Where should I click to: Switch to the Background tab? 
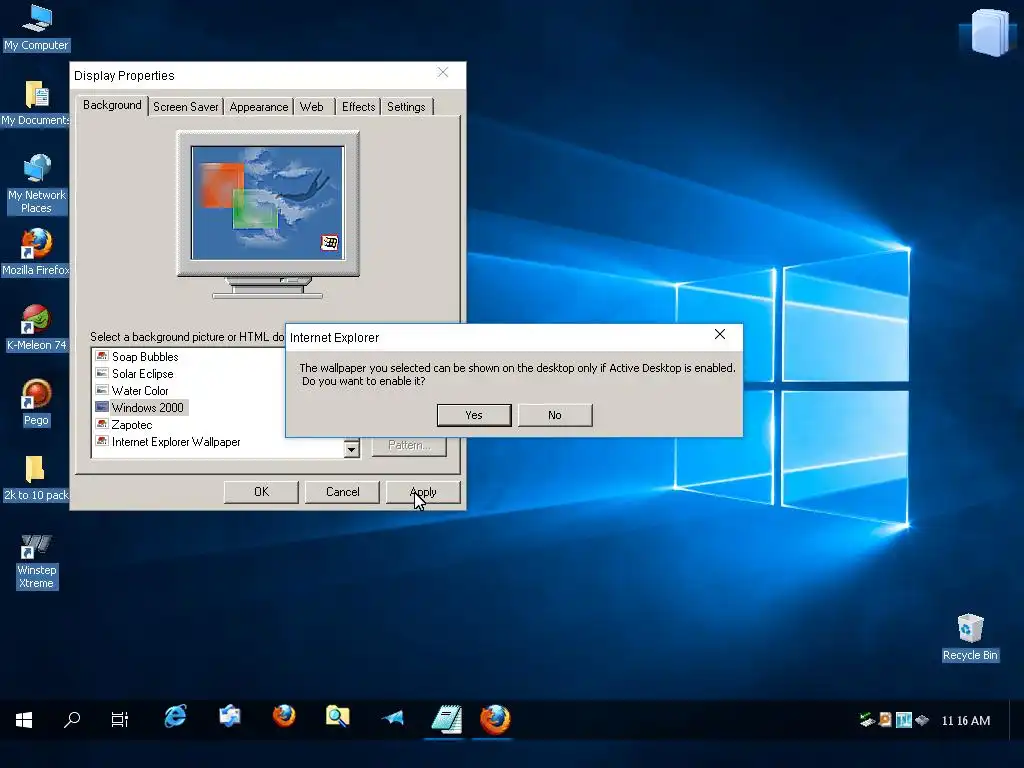tap(112, 105)
